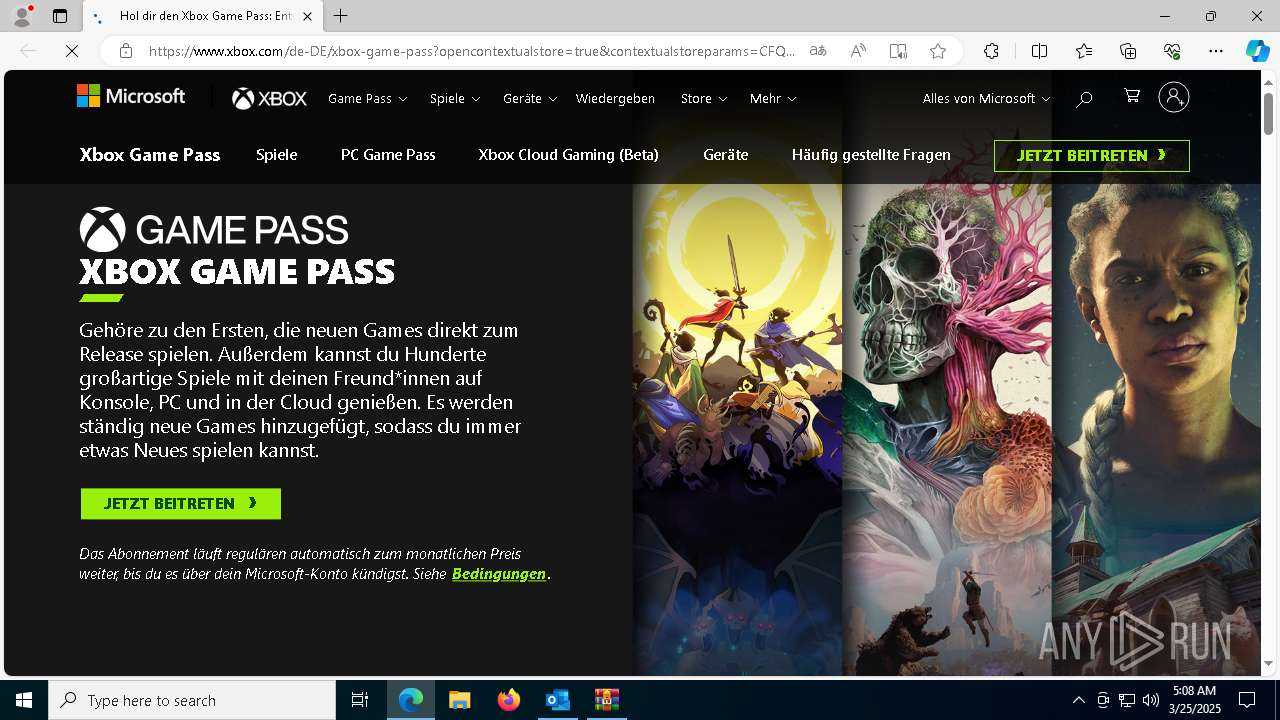This screenshot has height=720, width=1280.
Task: Close the Xbox Game Pass browser tab
Action: (307, 16)
